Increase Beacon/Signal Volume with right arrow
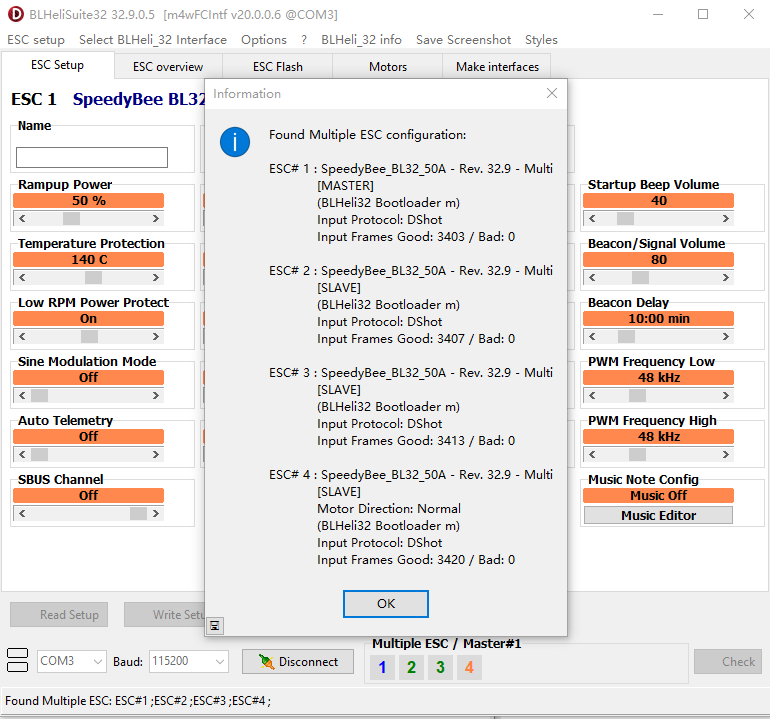The image size is (770, 719). [x=726, y=277]
